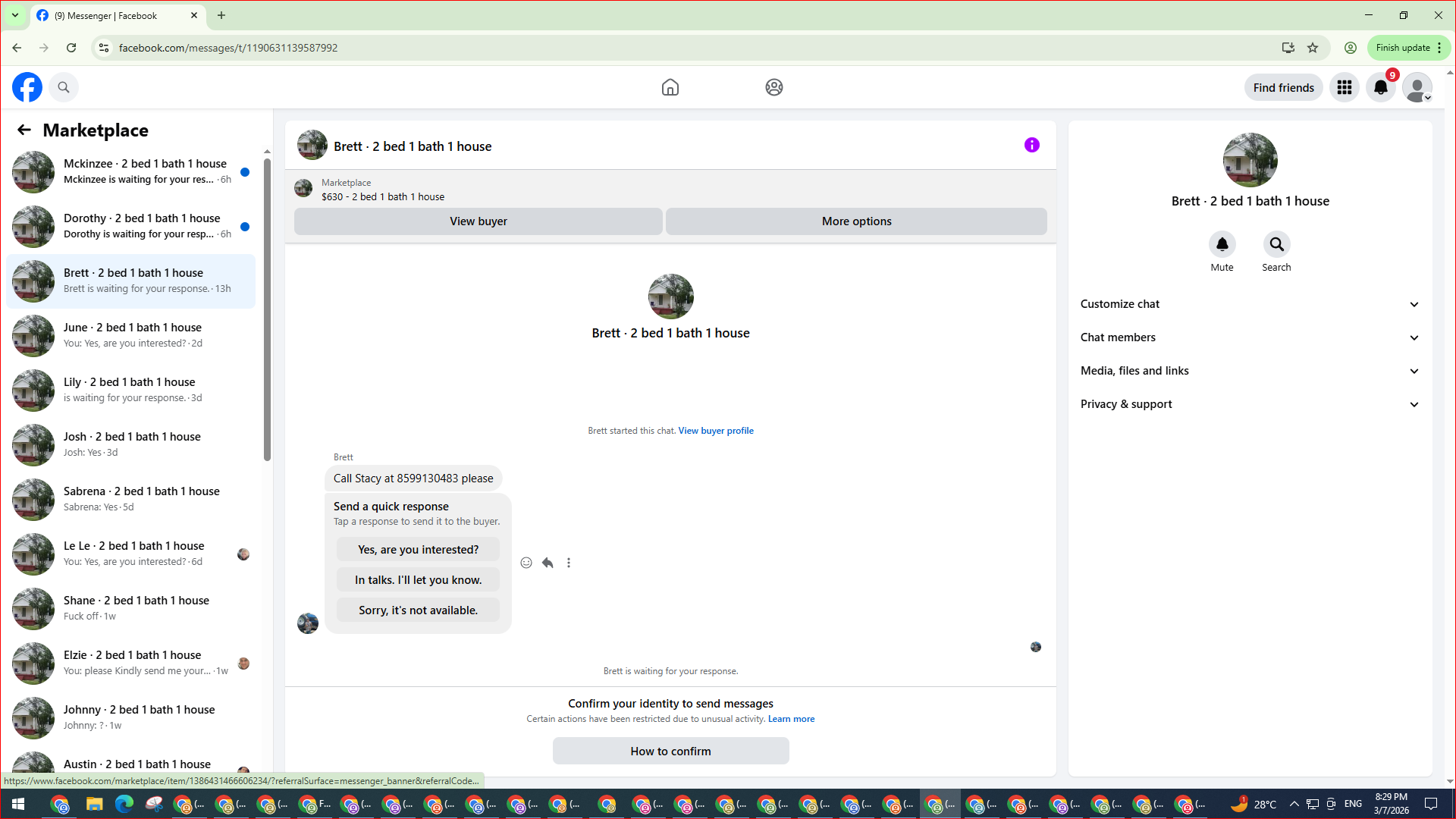This screenshot has width=1456, height=819.
Task: Open File Explorer from the taskbar
Action: [x=94, y=804]
